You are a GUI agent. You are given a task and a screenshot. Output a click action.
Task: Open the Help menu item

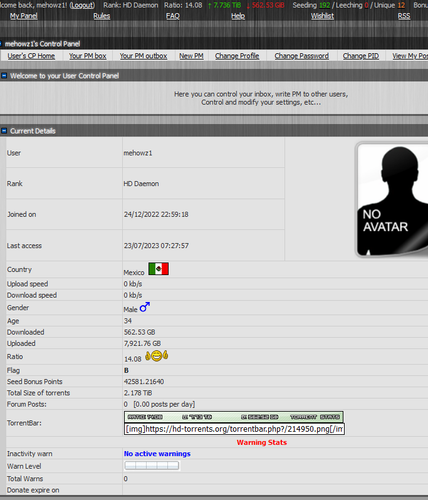coord(238,16)
